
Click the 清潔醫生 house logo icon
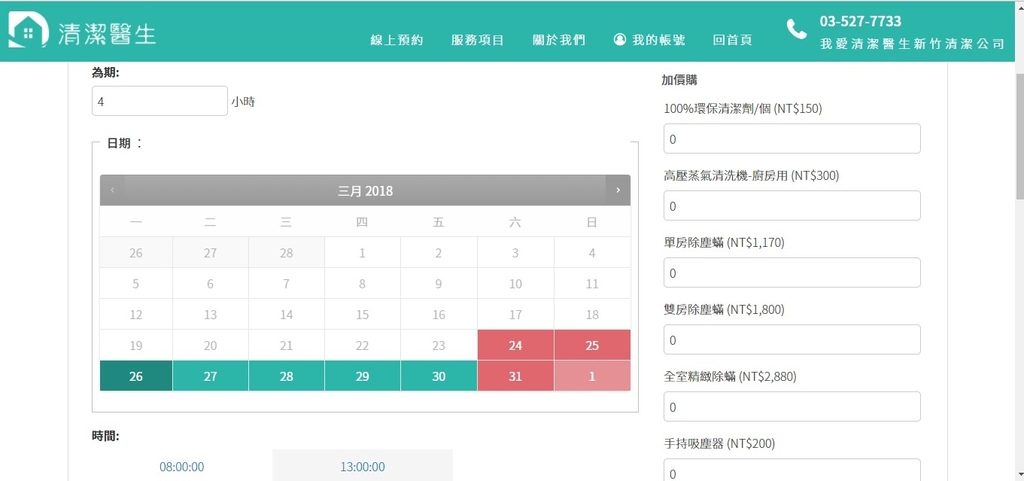pos(28,31)
